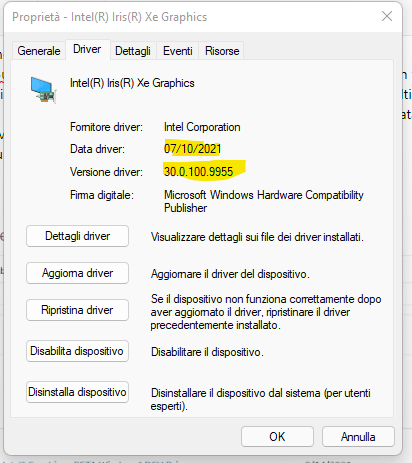The width and height of the screenshot is (412, 463).
Task: Click the Intel Iris Xe display adapter icon
Action: [43, 90]
